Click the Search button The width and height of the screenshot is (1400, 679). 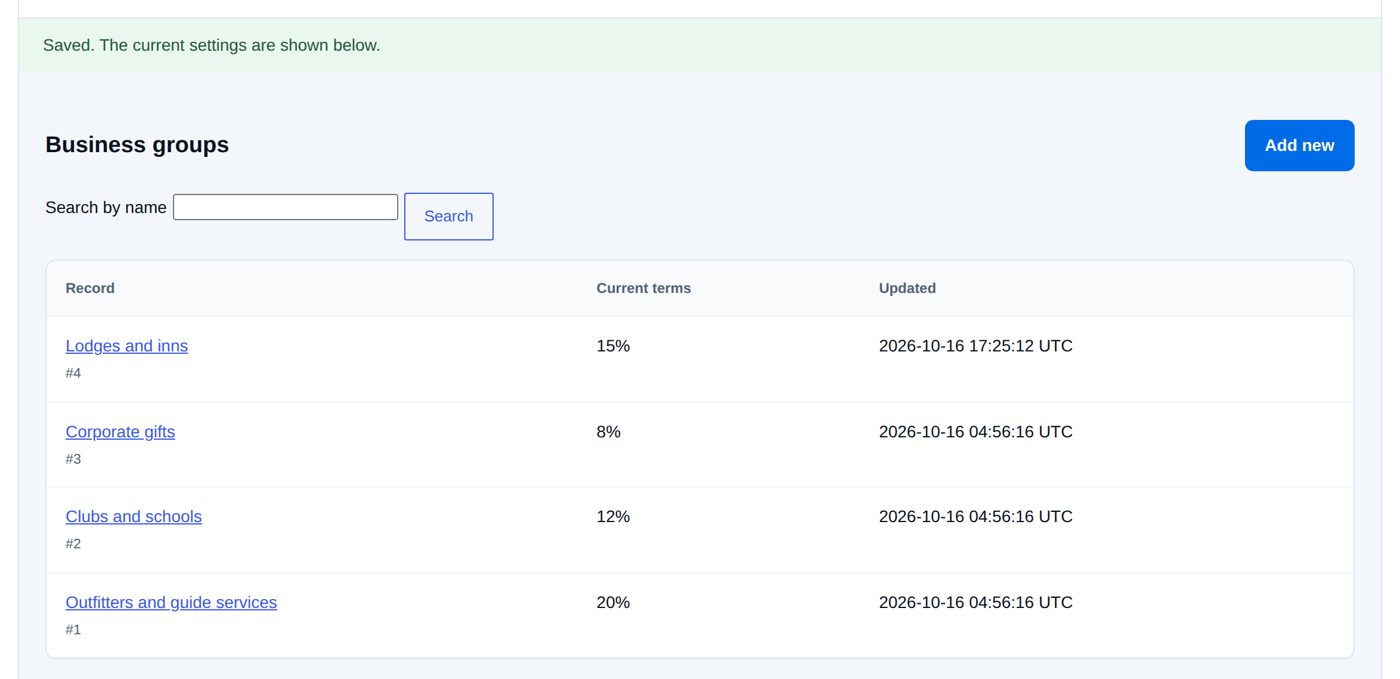tap(448, 216)
